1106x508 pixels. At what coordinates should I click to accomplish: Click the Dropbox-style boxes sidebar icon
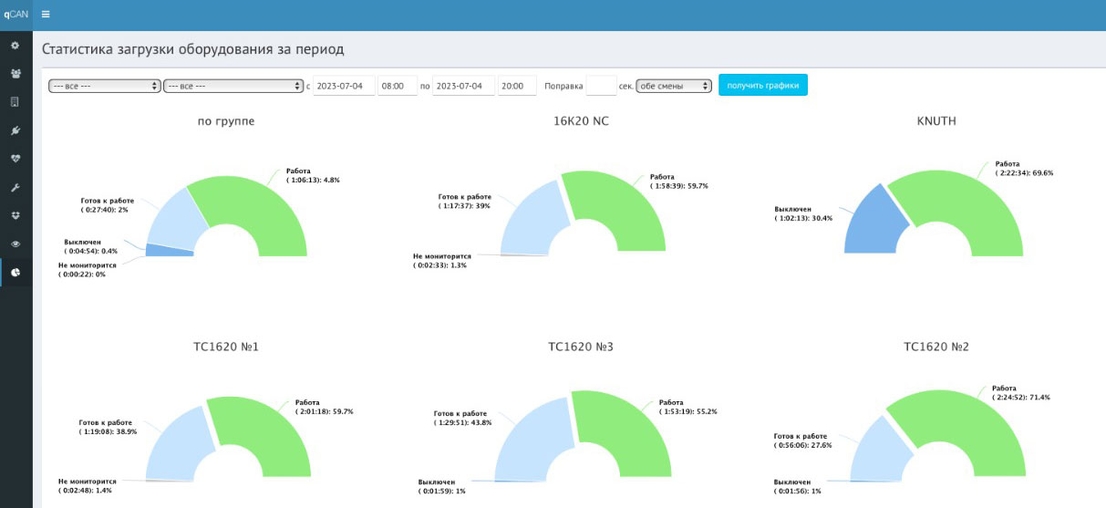(16, 215)
